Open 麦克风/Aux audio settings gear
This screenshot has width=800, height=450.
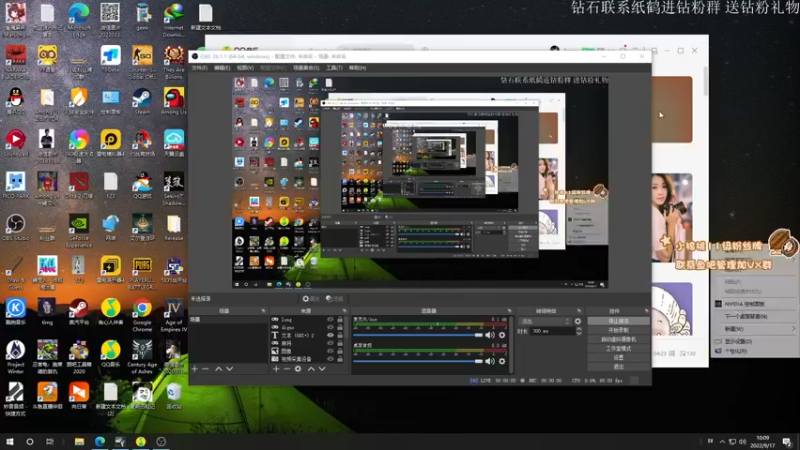tap(502, 335)
